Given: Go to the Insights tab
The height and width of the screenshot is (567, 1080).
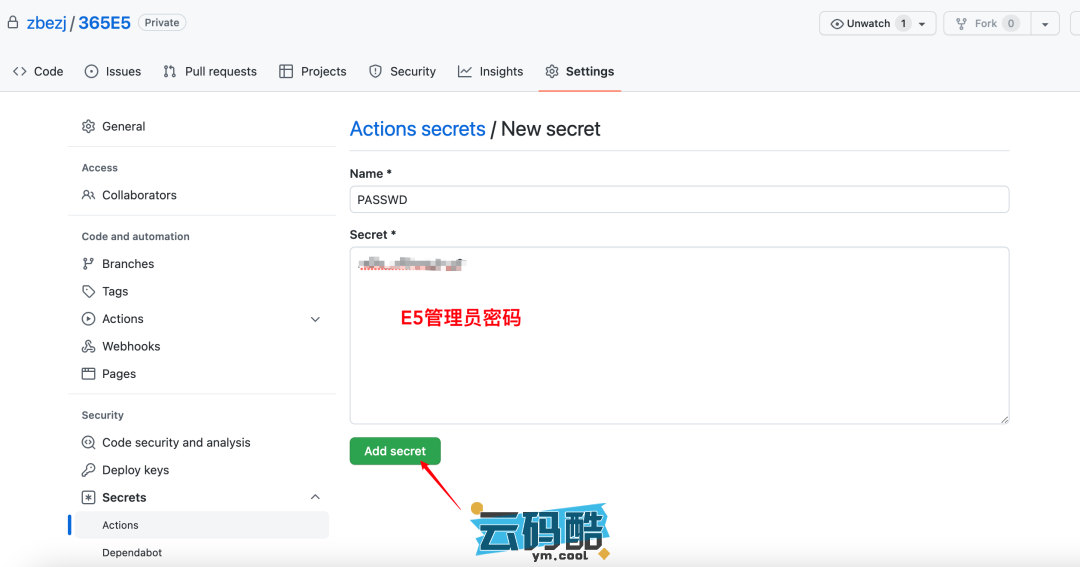Looking at the screenshot, I should tap(490, 72).
